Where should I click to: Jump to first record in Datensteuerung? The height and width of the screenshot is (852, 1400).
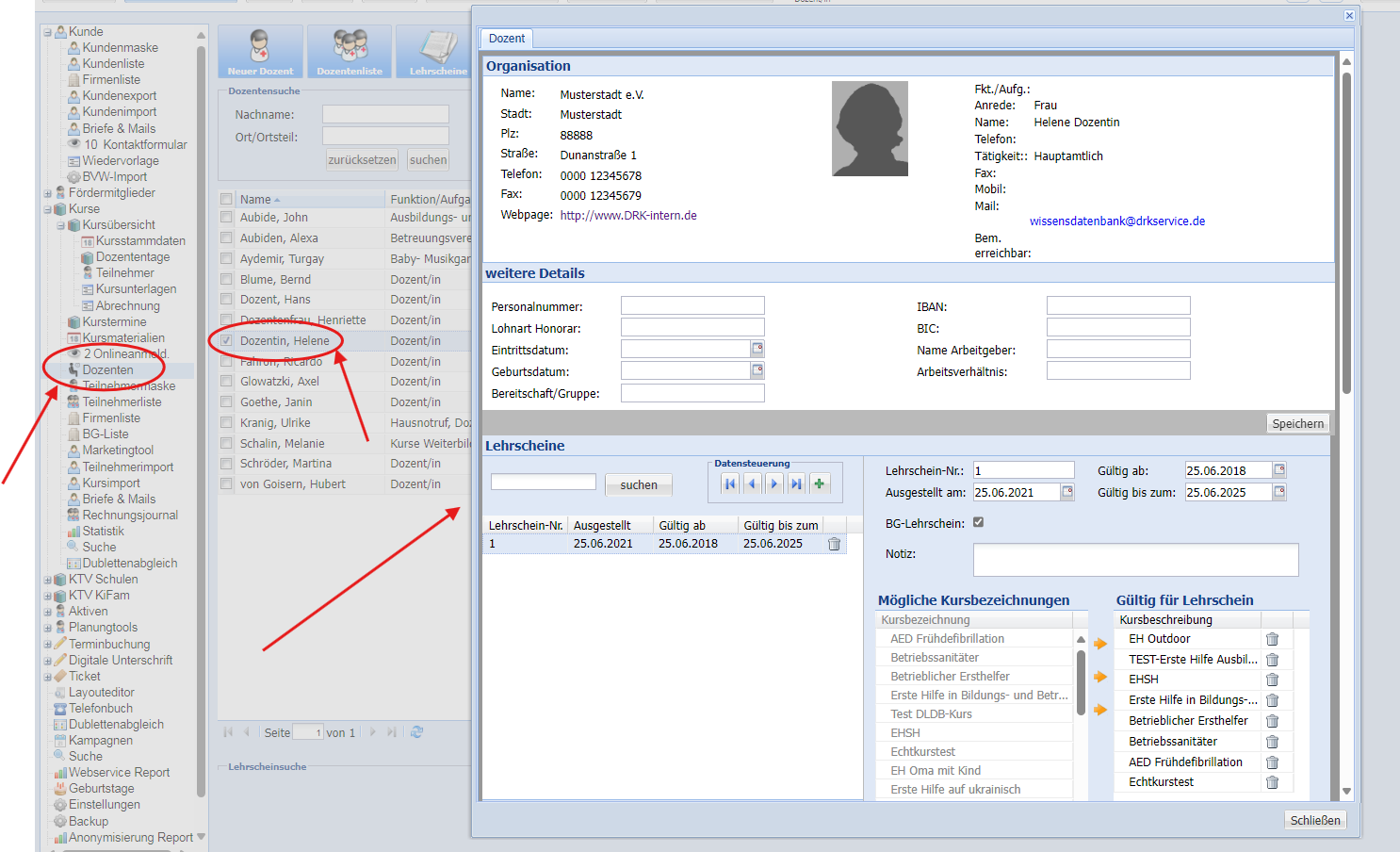point(730,483)
